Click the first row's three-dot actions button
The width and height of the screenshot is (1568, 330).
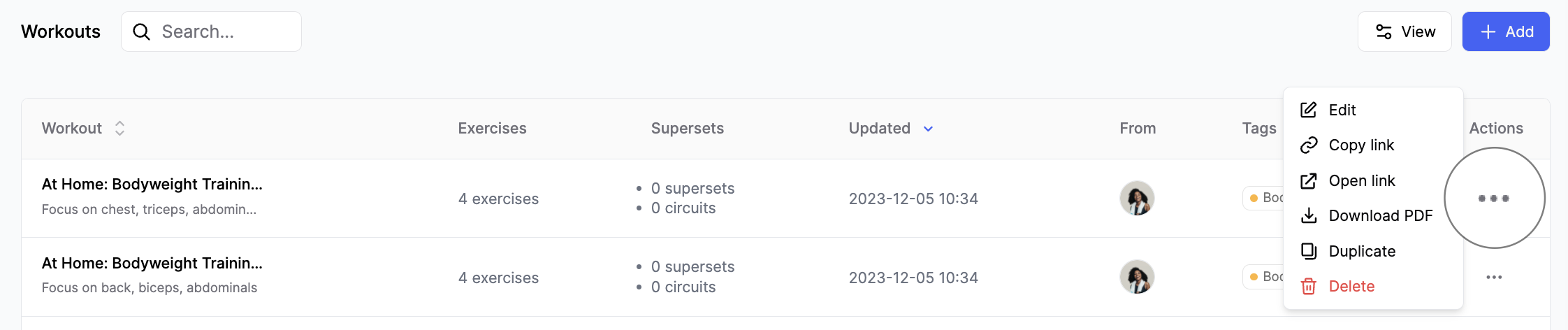[x=1494, y=199]
